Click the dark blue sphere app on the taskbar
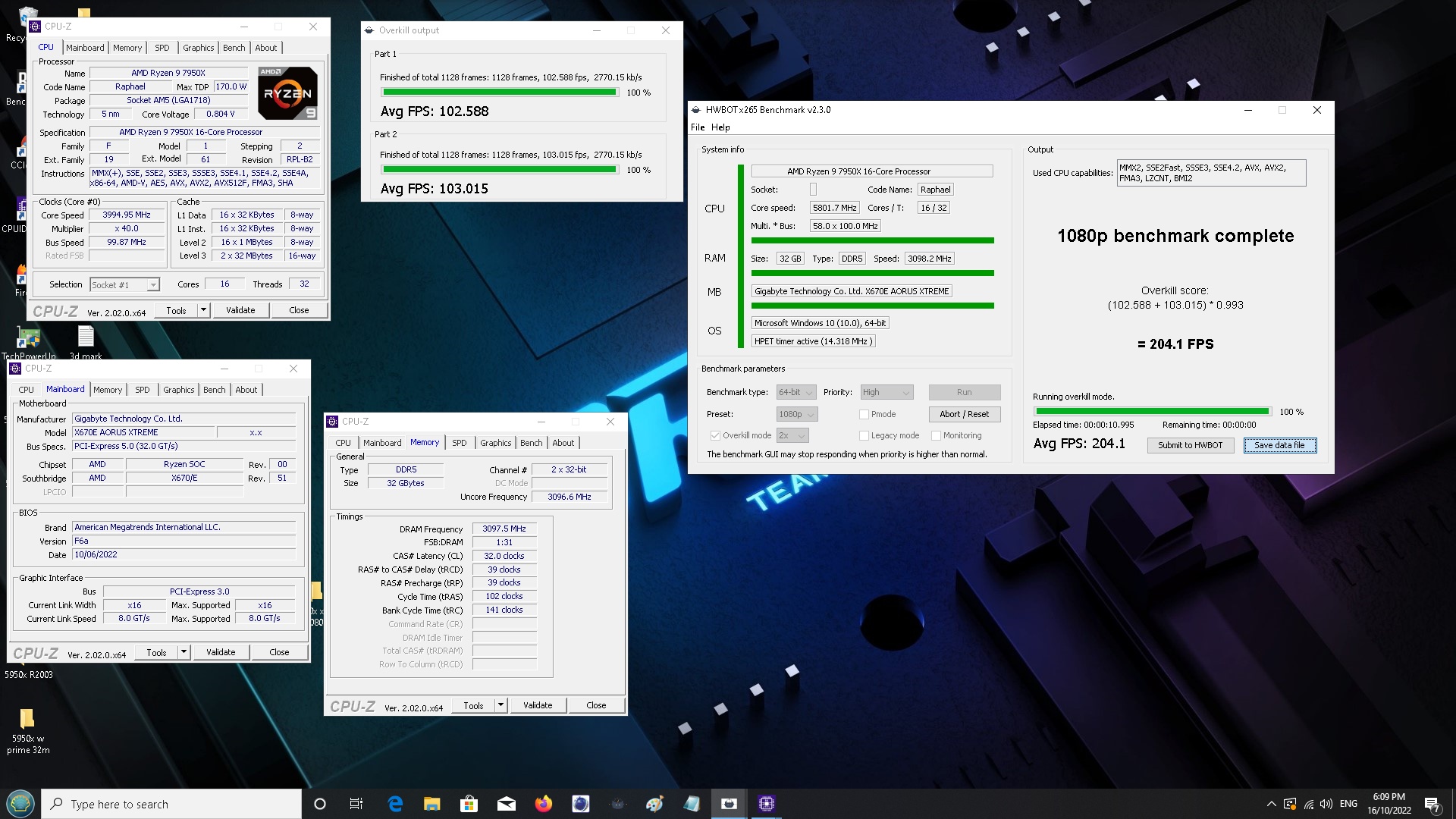 pos(580,804)
